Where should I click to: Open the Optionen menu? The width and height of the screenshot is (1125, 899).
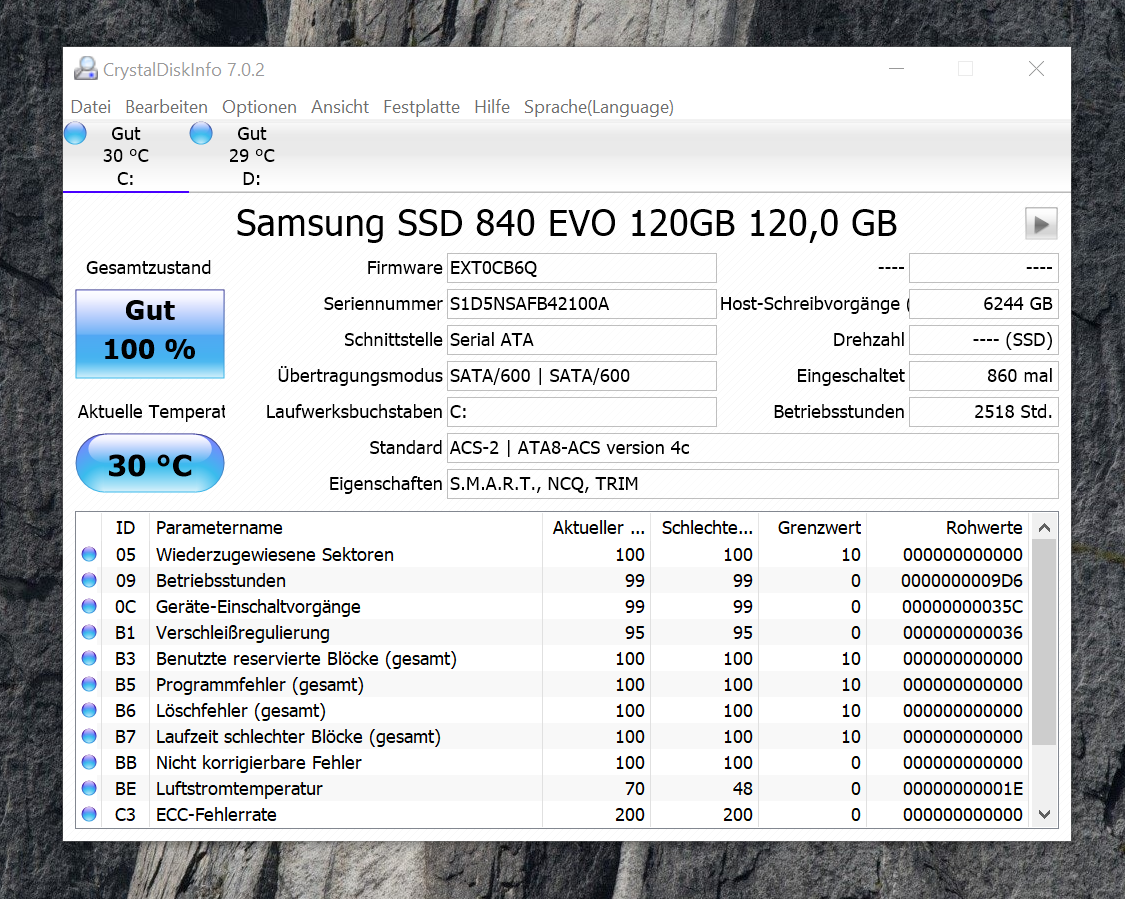[x=259, y=107]
